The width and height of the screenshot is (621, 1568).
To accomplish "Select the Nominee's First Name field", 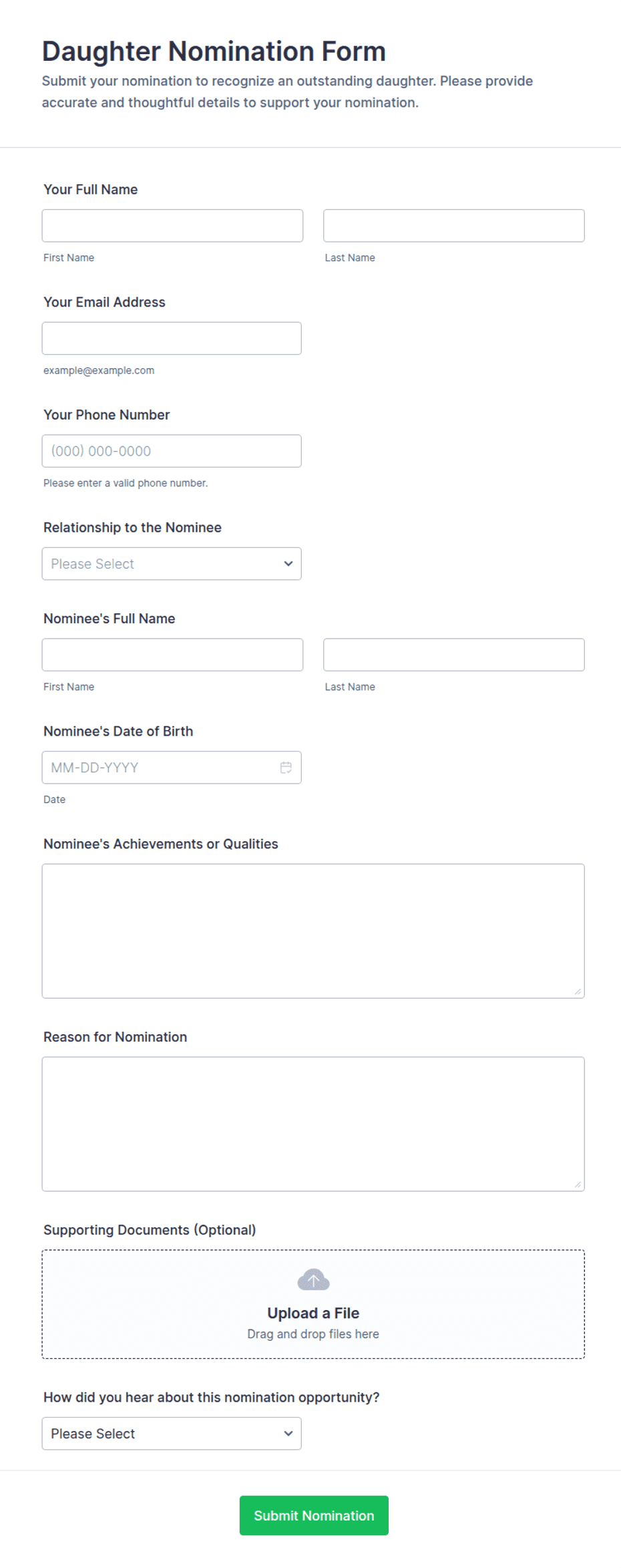I will 172,655.
